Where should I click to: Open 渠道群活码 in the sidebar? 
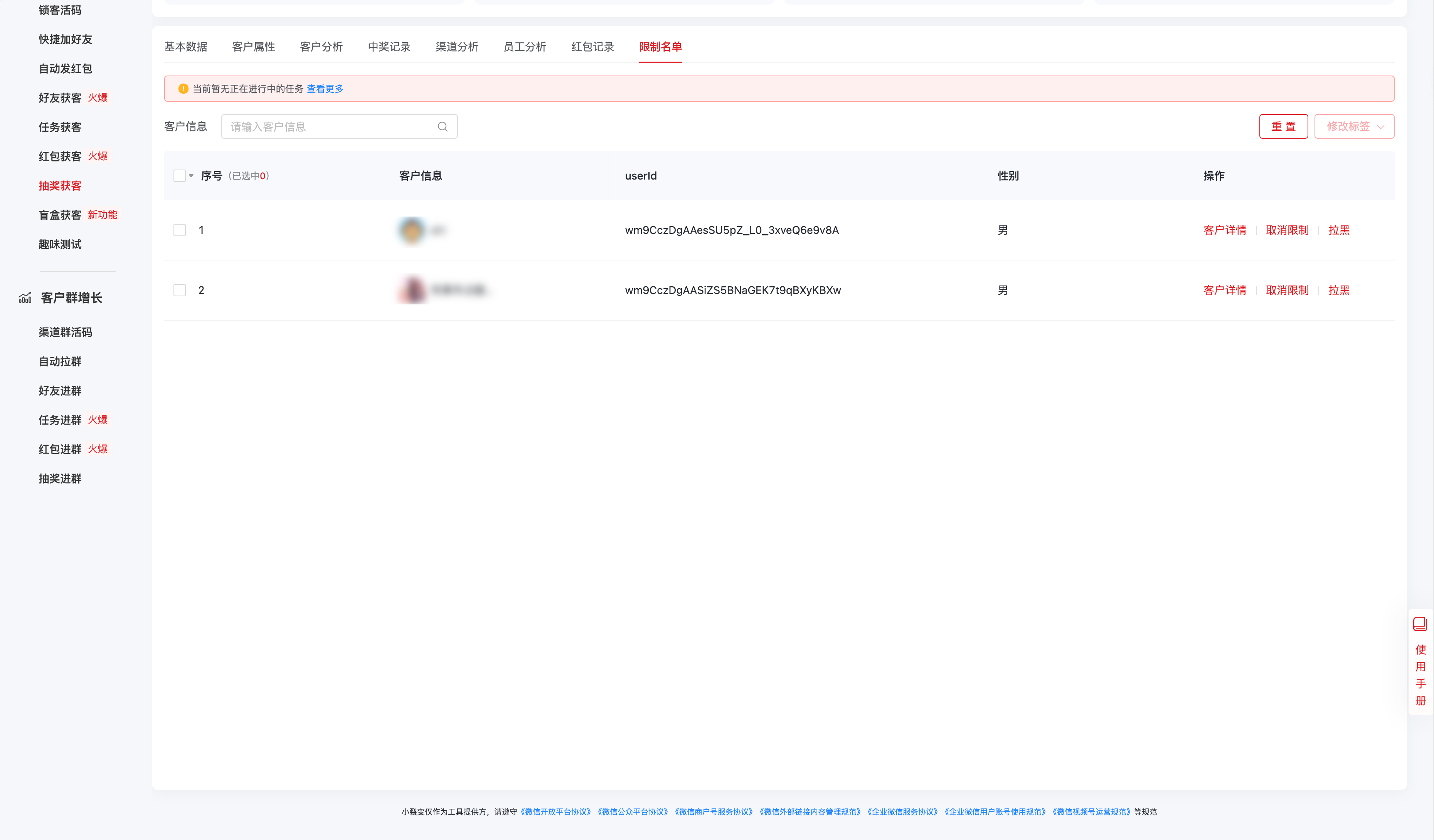coord(66,332)
